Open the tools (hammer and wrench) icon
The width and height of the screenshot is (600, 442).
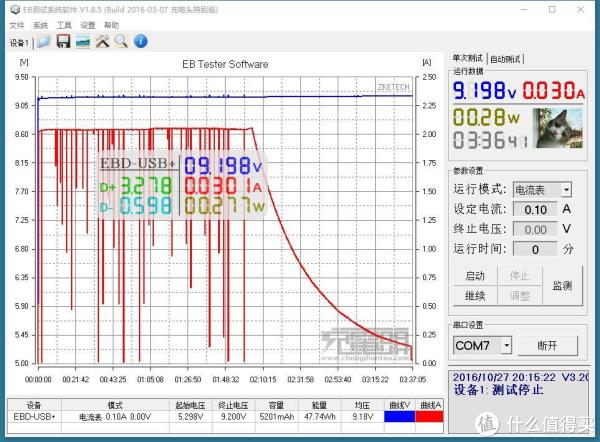[102, 41]
